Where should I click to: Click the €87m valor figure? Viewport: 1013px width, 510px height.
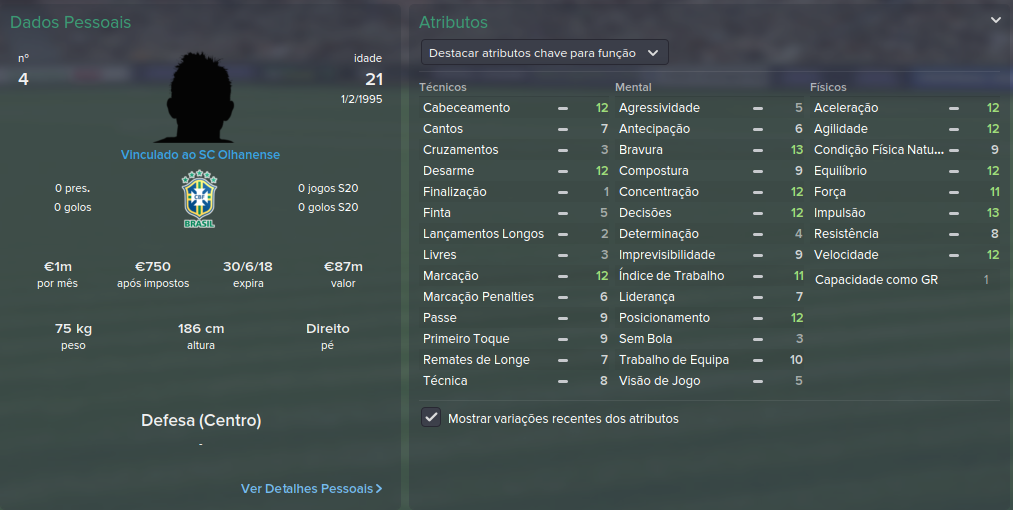click(343, 266)
